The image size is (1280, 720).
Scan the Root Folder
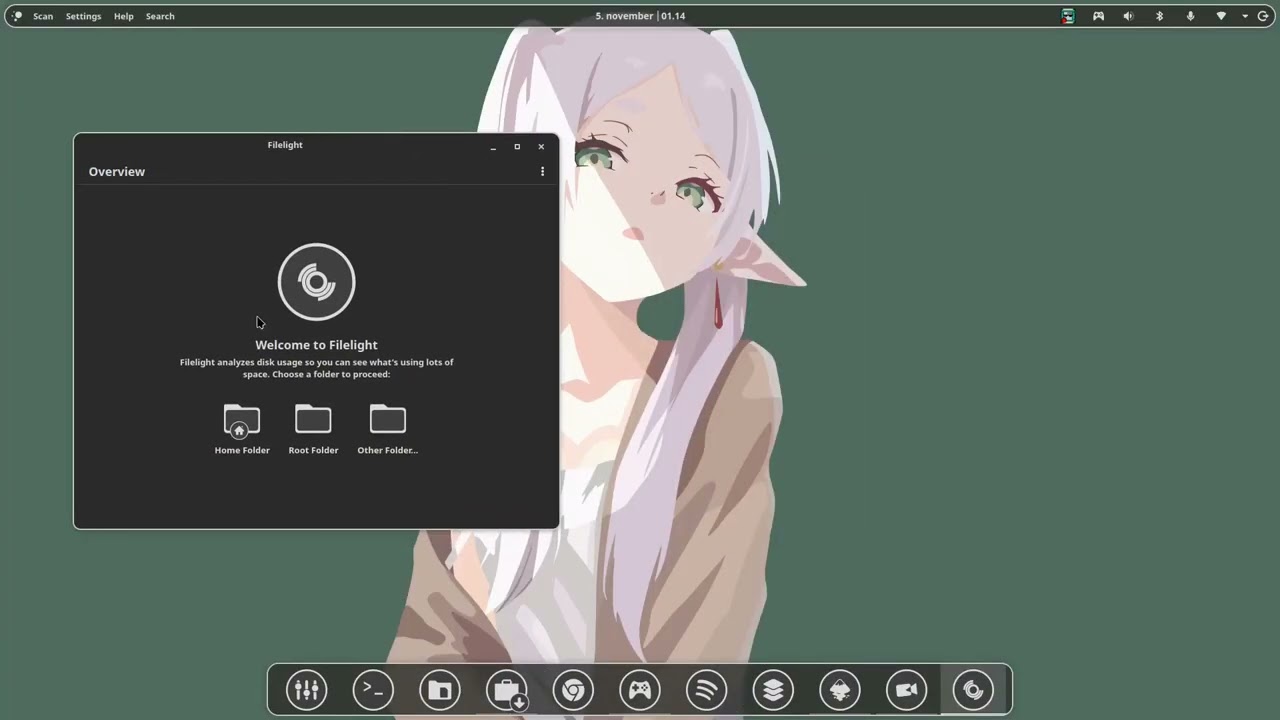313,430
